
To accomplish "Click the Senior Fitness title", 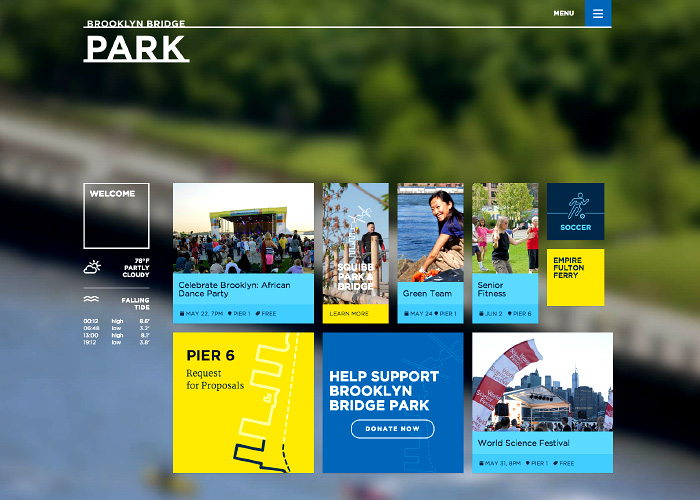I will (x=492, y=289).
